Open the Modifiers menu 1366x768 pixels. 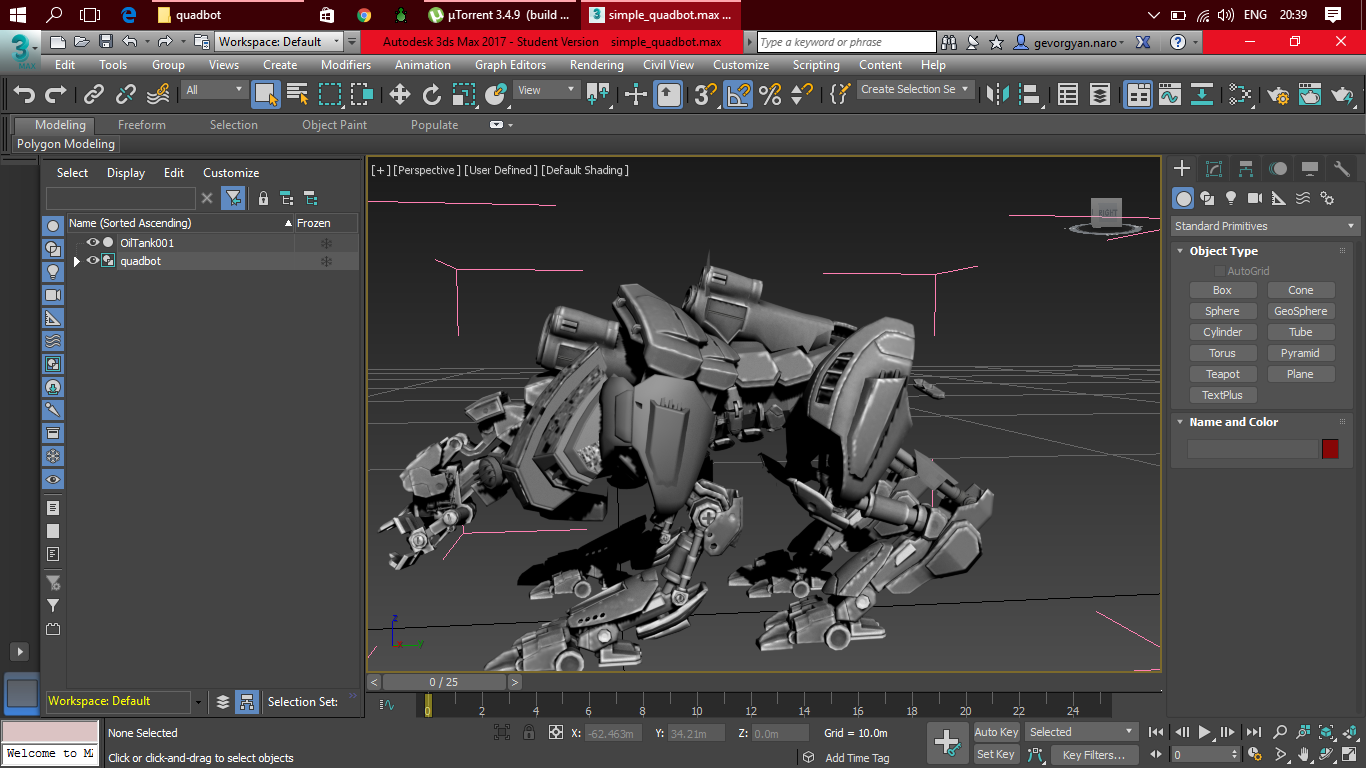coord(346,65)
